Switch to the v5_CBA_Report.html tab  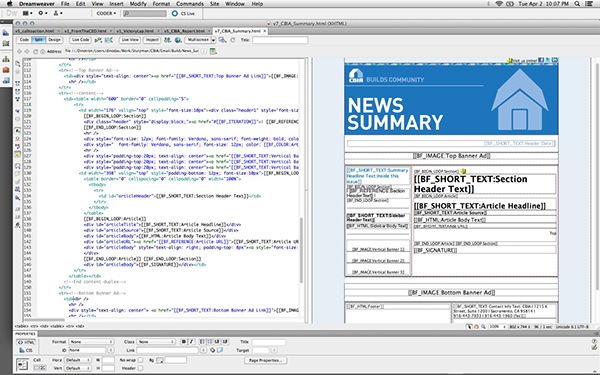(185, 31)
